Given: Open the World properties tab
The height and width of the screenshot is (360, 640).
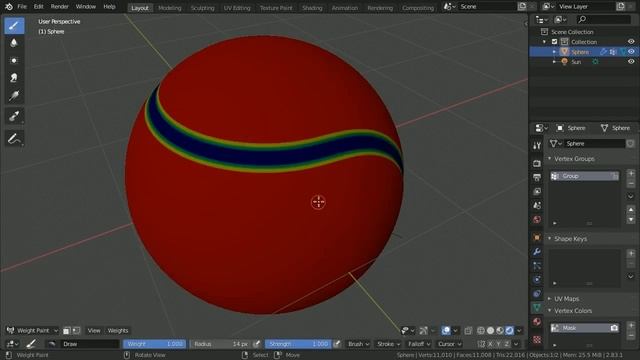Looking at the screenshot, I should point(537,219).
